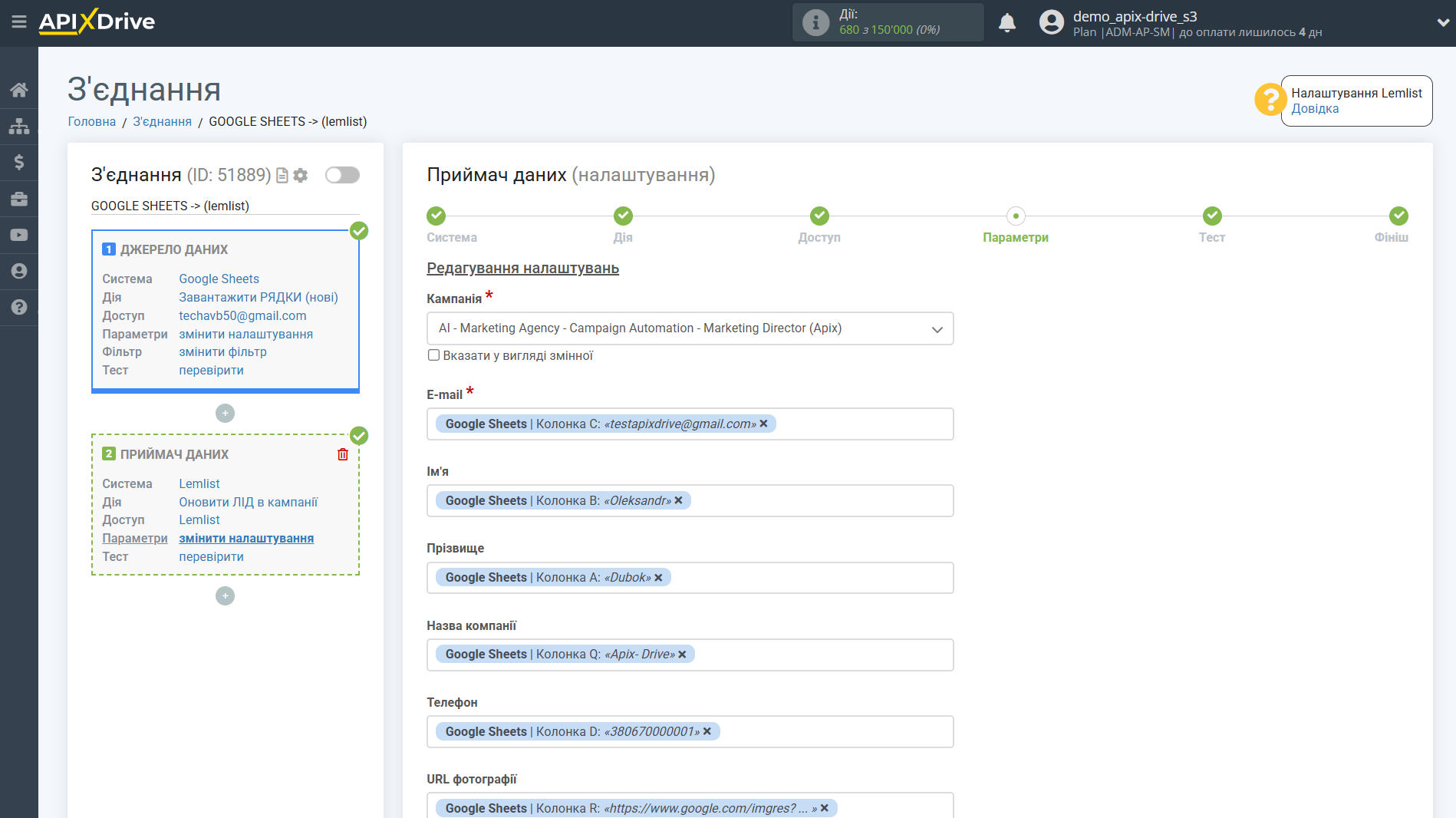Image resolution: width=1456 pixels, height=818 pixels.
Task: Remove the Ім'я Колонка B tag
Action: click(679, 500)
